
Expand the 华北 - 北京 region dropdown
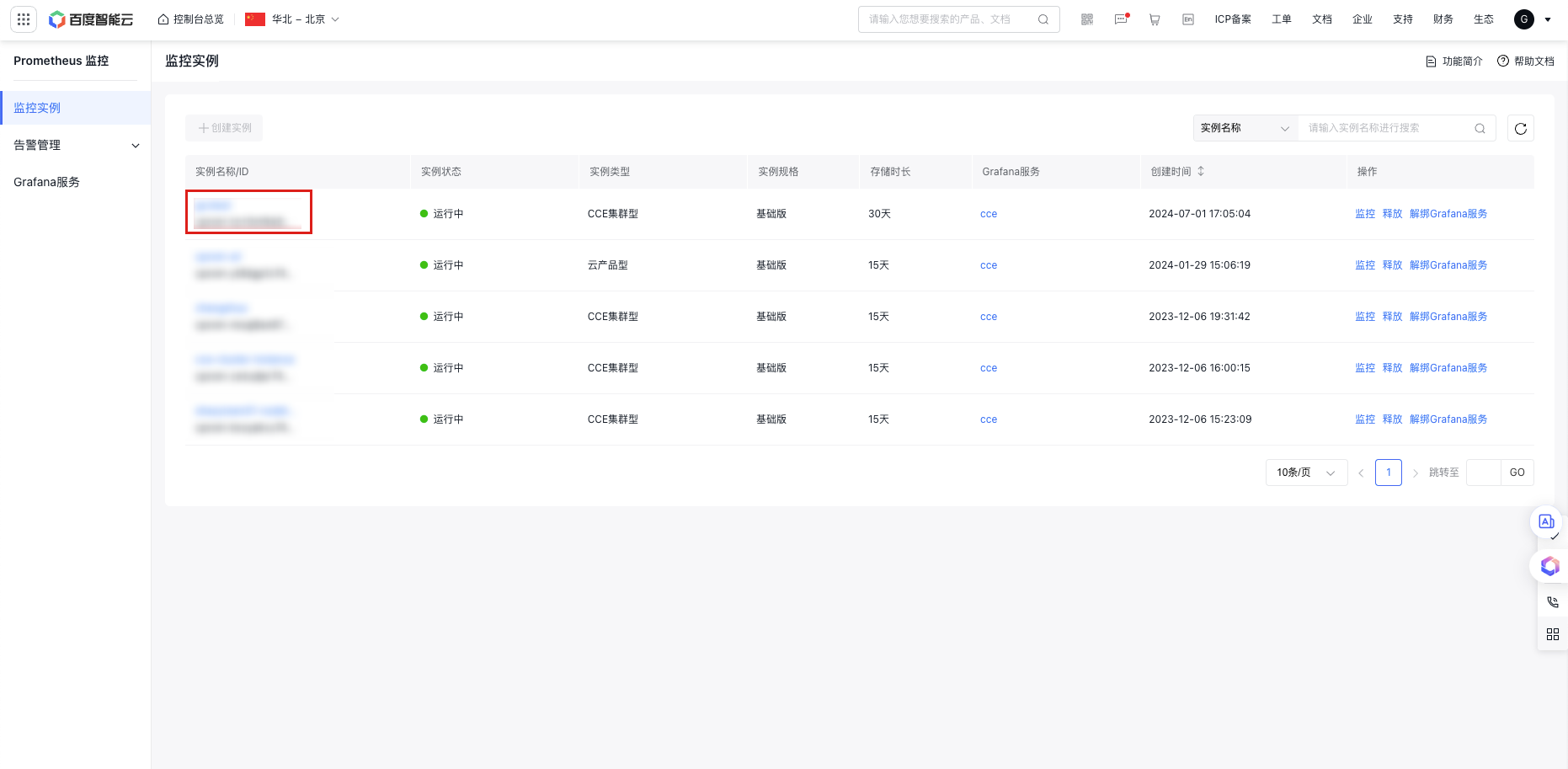coord(292,19)
